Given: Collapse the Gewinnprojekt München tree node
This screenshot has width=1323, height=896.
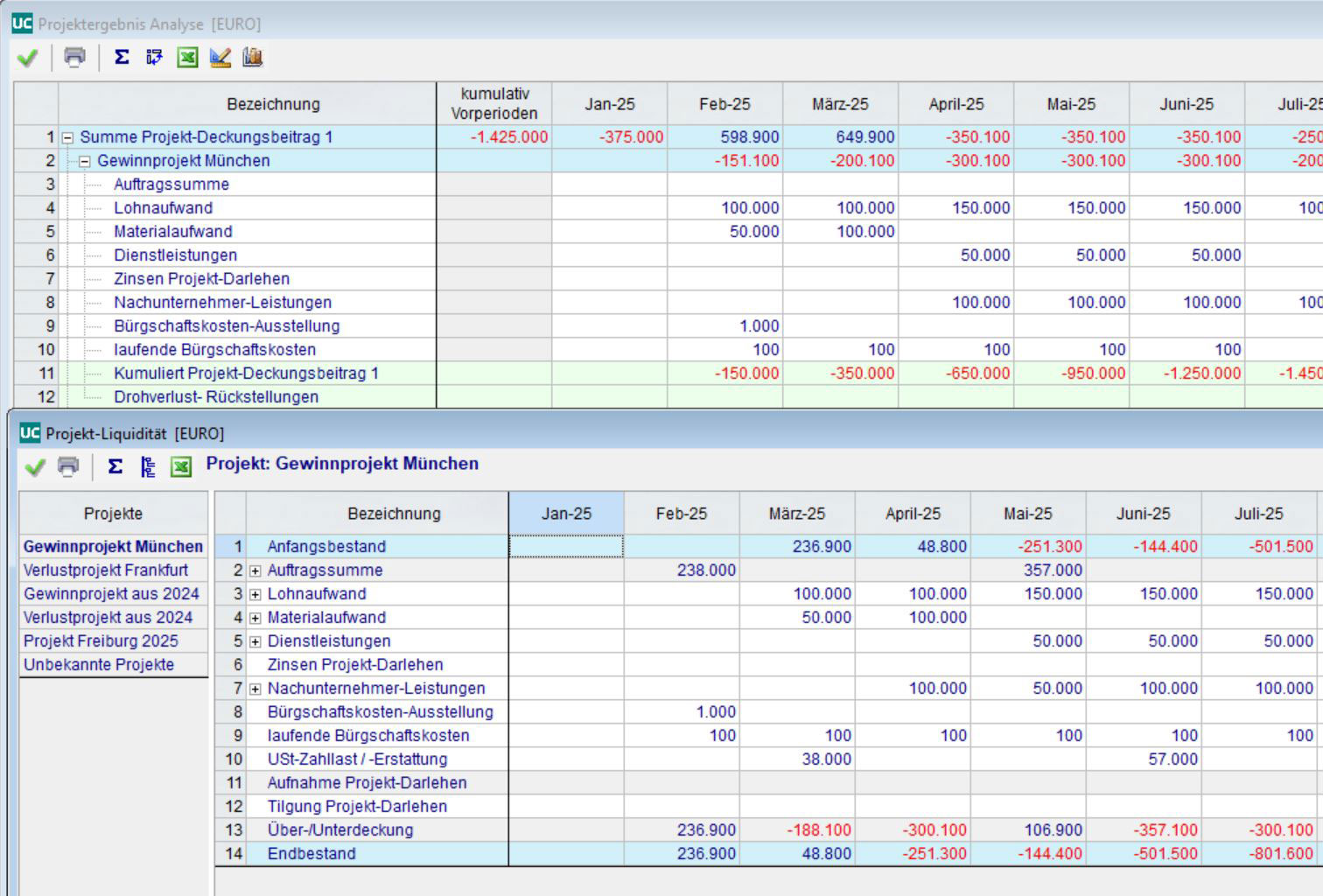Looking at the screenshot, I should (86, 162).
